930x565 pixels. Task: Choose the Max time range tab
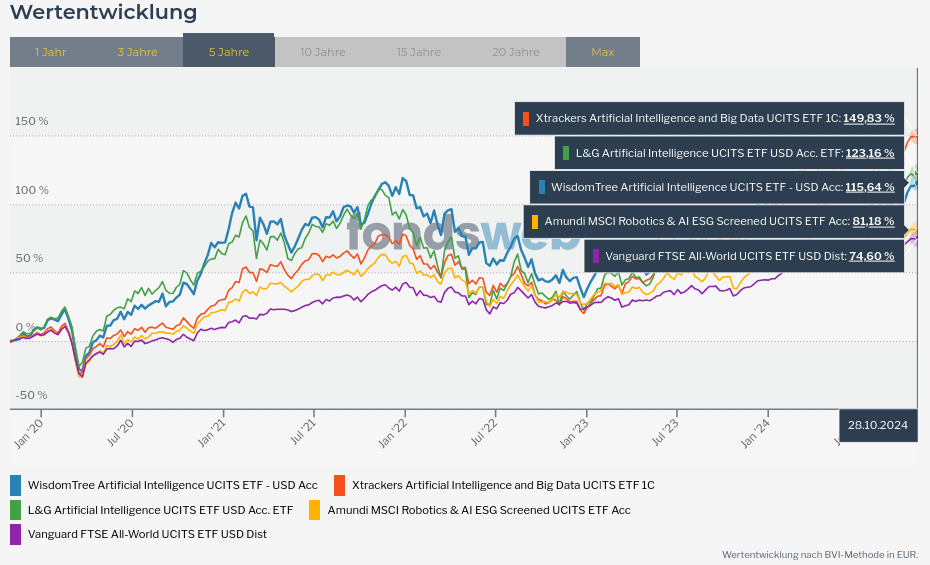(x=602, y=52)
